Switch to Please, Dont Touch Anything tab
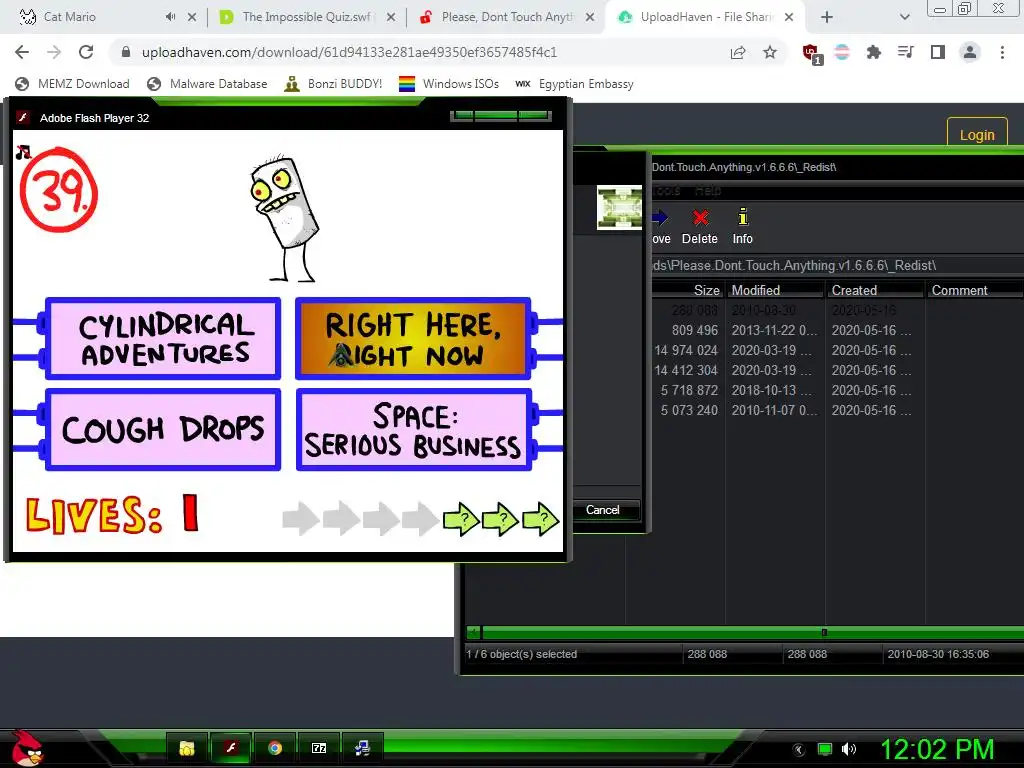The width and height of the screenshot is (1024, 768). 506,17
